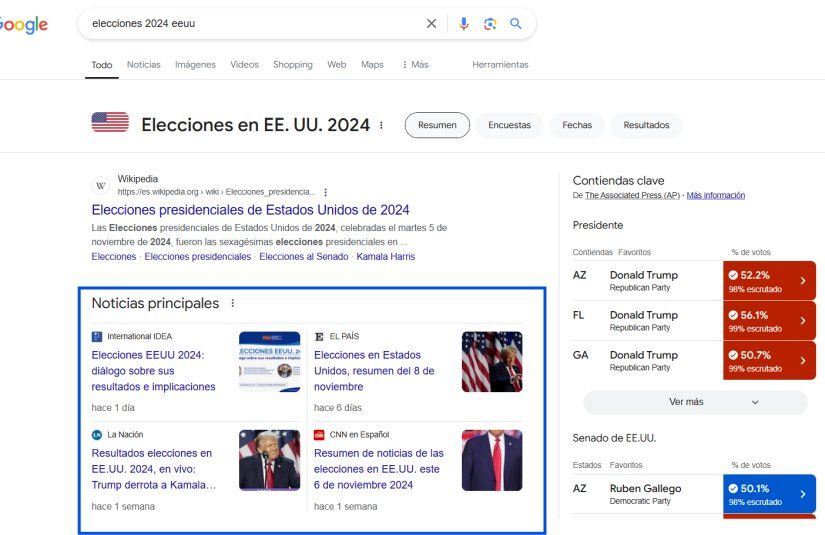Click the US flag icon
This screenshot has height=535, width=825.
110,122
